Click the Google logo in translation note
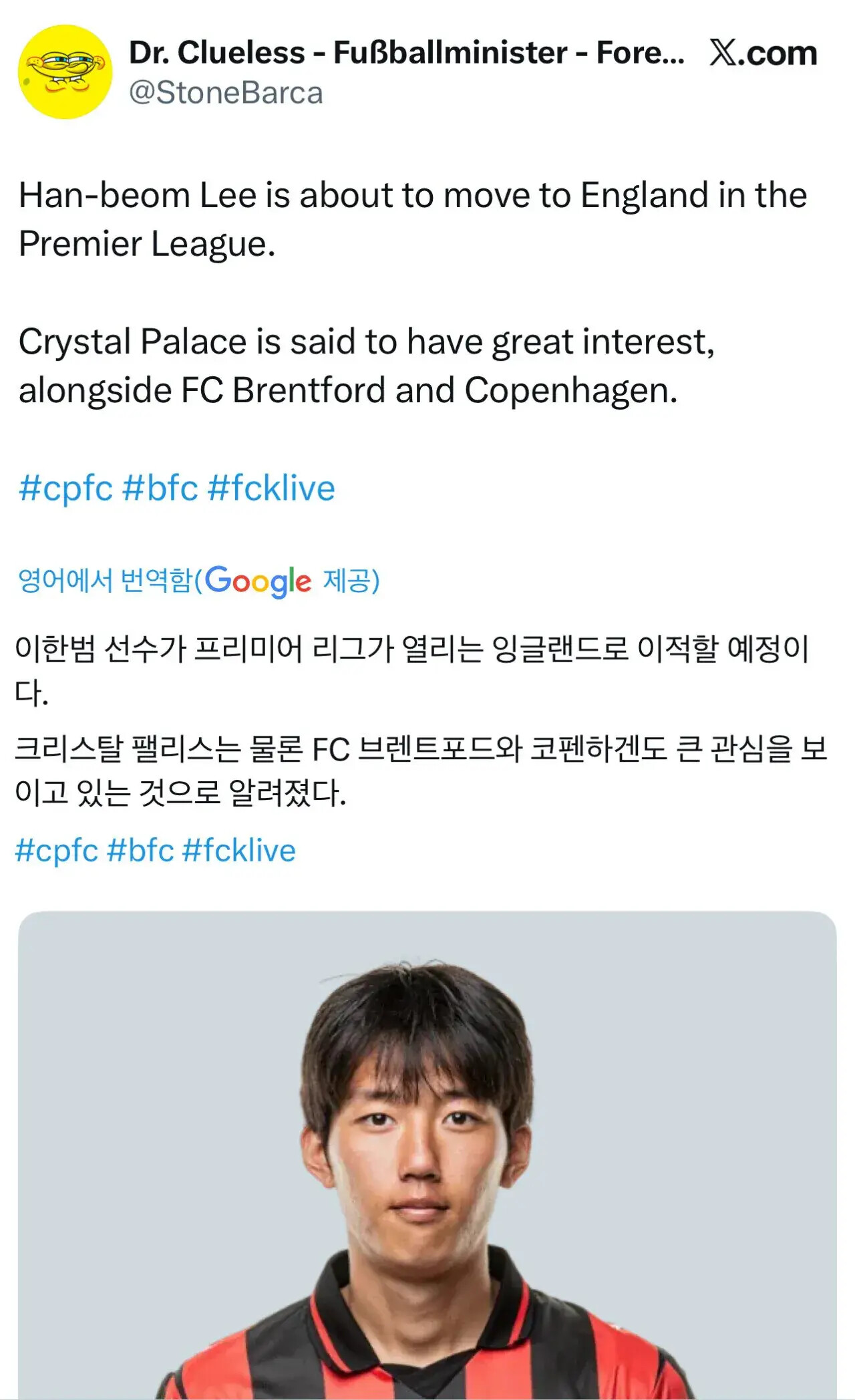855x1400 pixels. tap(258, 581)
